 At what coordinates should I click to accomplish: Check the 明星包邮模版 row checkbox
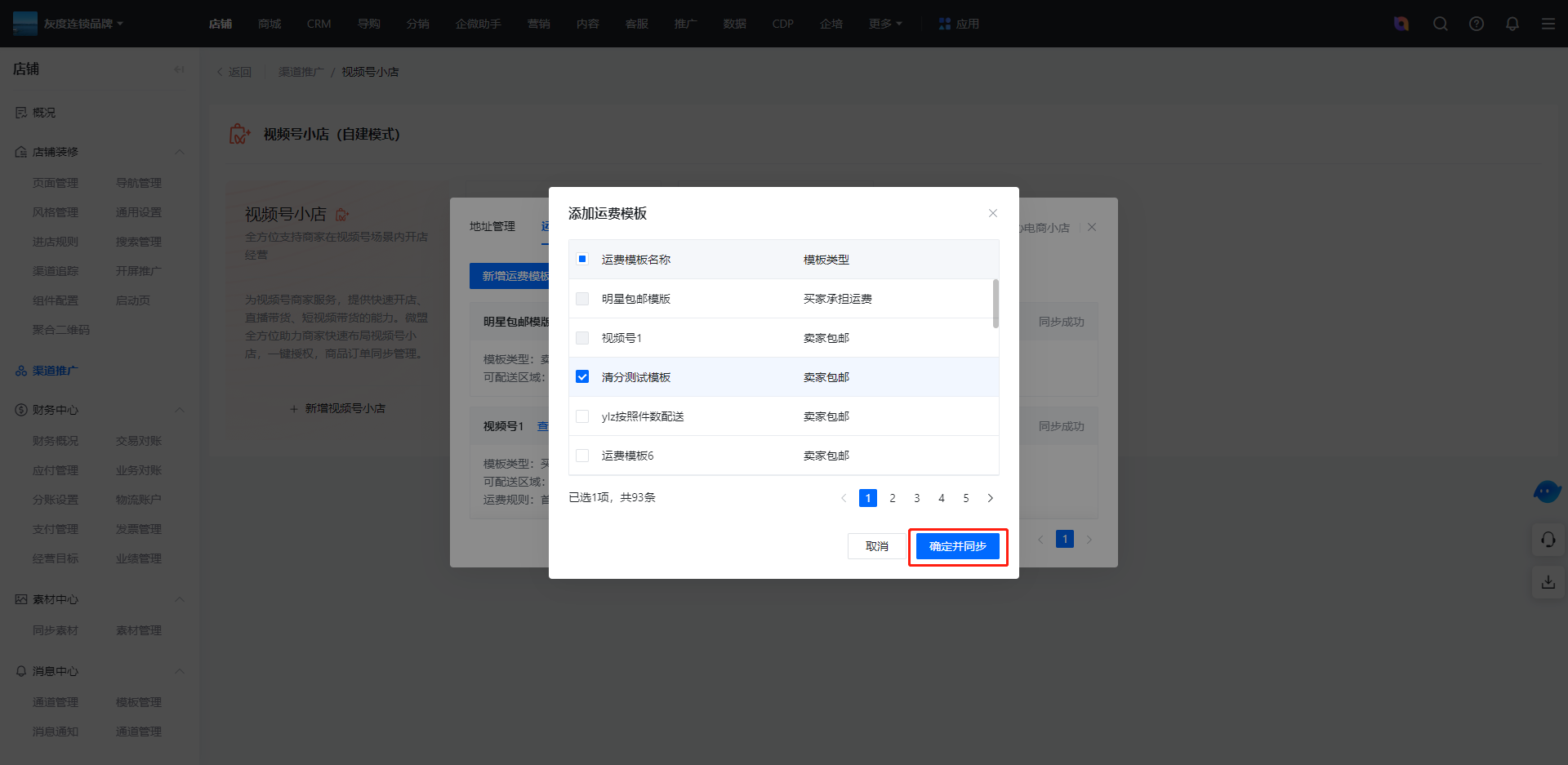click(582, 299)
